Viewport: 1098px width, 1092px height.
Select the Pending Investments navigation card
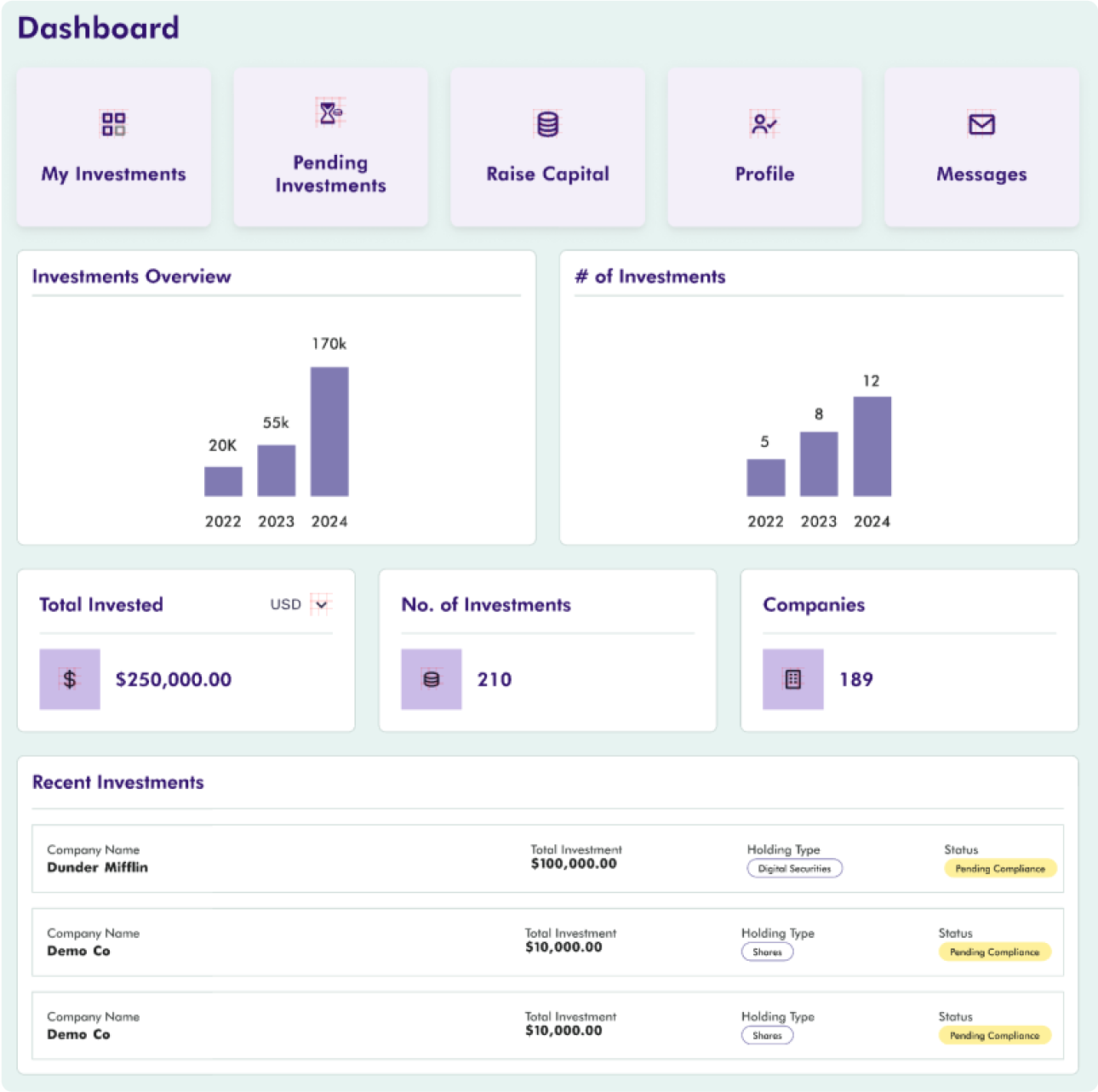330,147
